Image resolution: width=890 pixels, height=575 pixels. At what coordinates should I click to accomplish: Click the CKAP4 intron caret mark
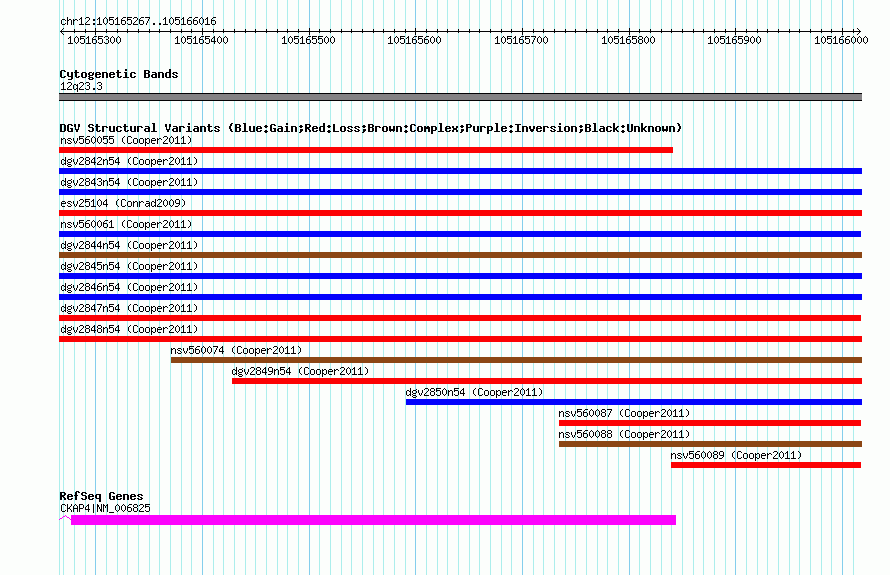(x=65, y=518)
